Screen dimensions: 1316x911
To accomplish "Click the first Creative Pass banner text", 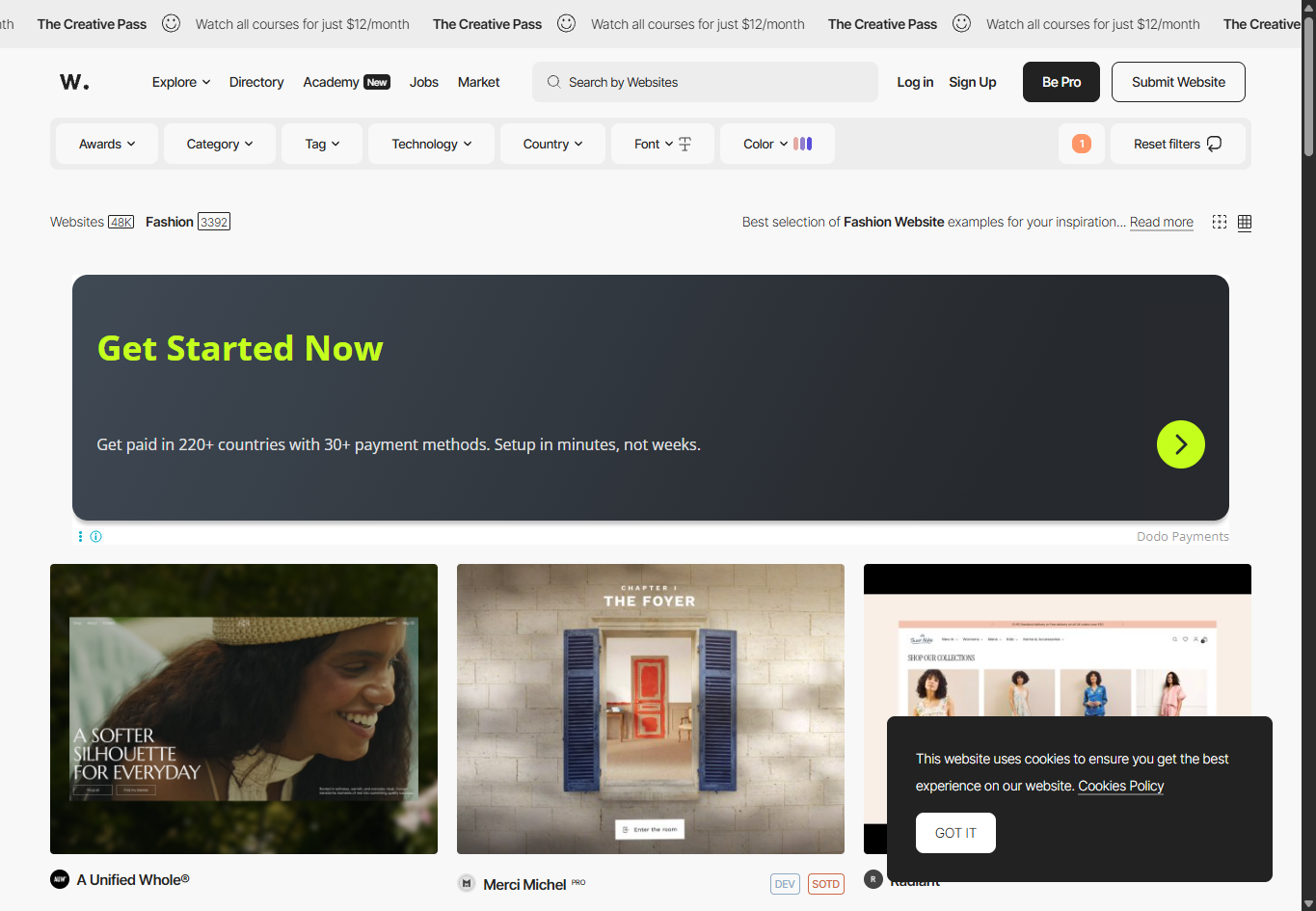I will coord(92,24).
